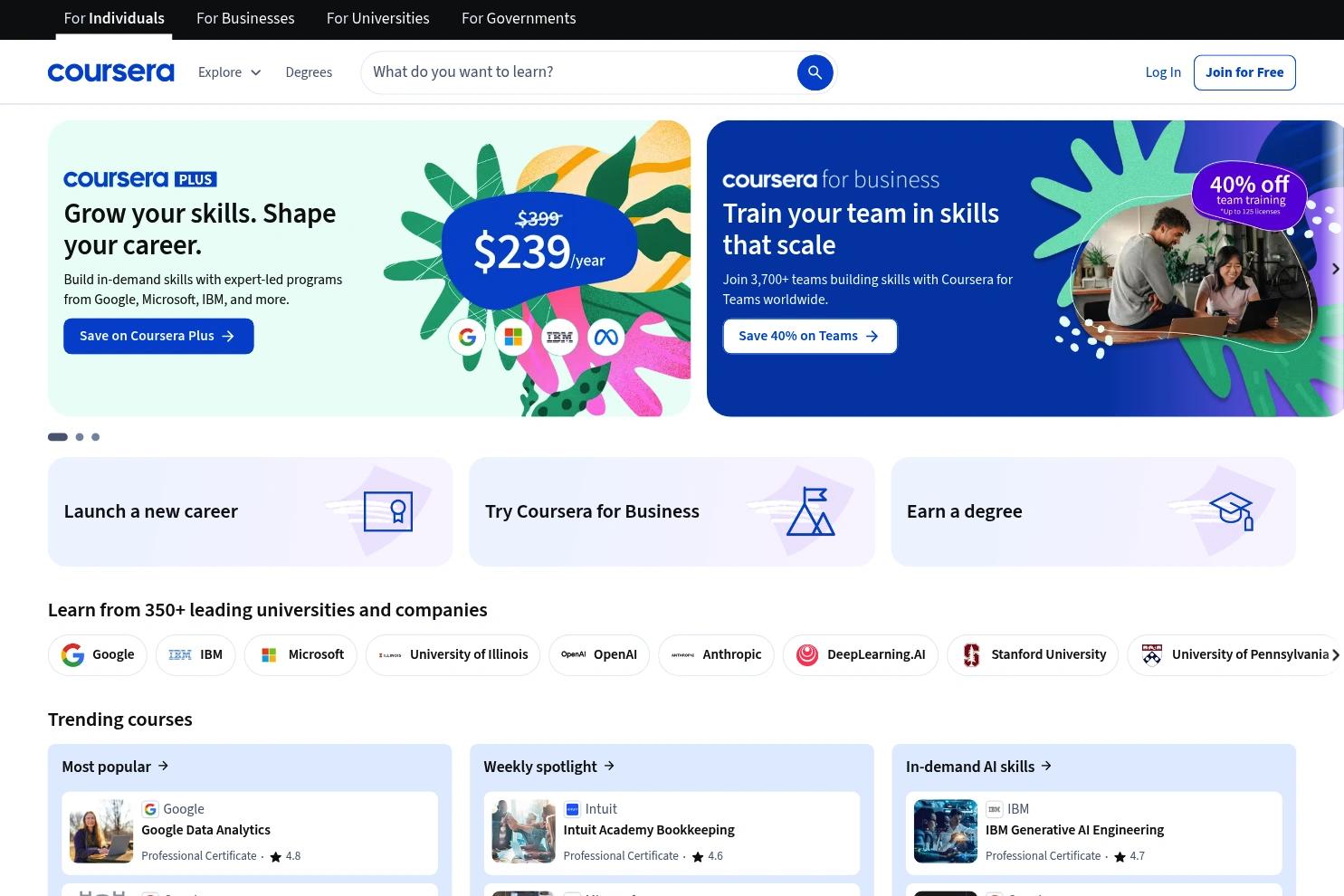Click the mountain flag icon on Coursera for Business card
This screenshot has height=896, width=1344.
coord(810,511)
